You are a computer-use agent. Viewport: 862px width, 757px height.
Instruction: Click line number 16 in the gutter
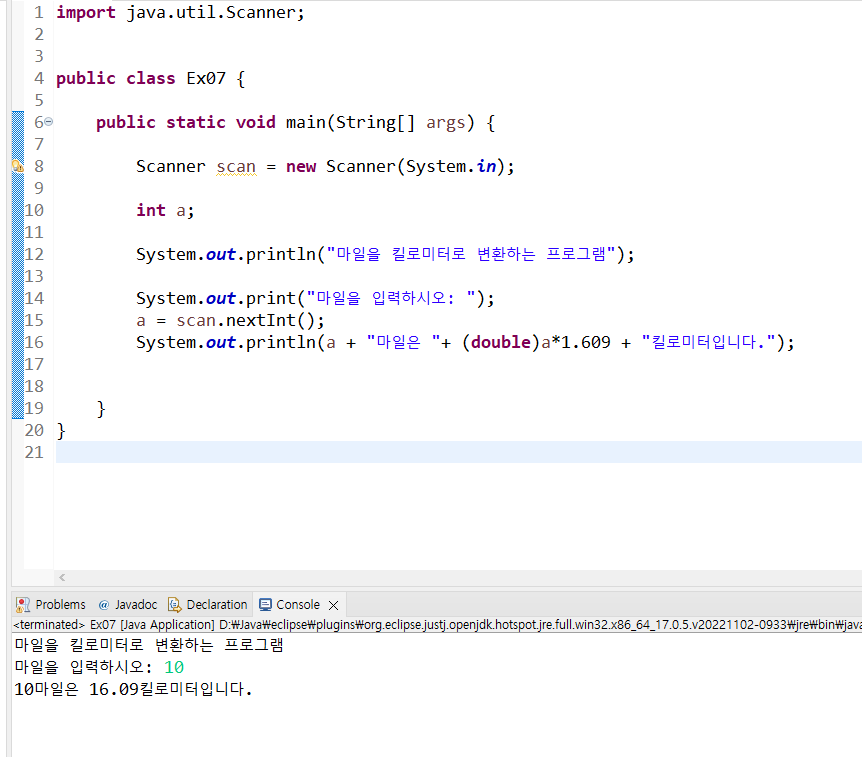point(34,342)
